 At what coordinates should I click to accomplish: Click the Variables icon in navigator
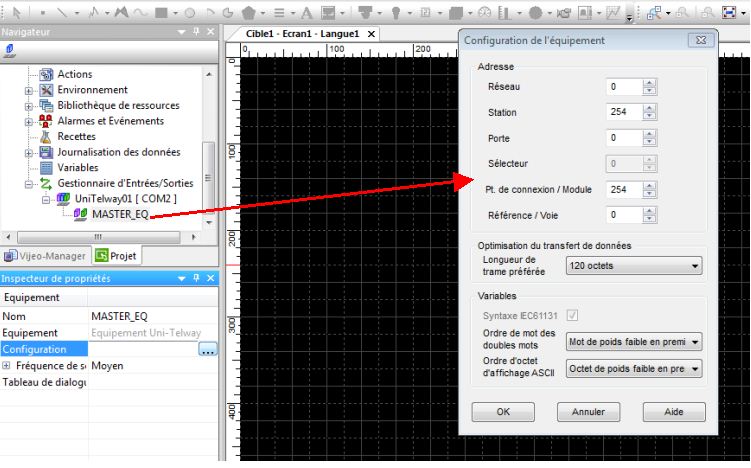[46, 168]
